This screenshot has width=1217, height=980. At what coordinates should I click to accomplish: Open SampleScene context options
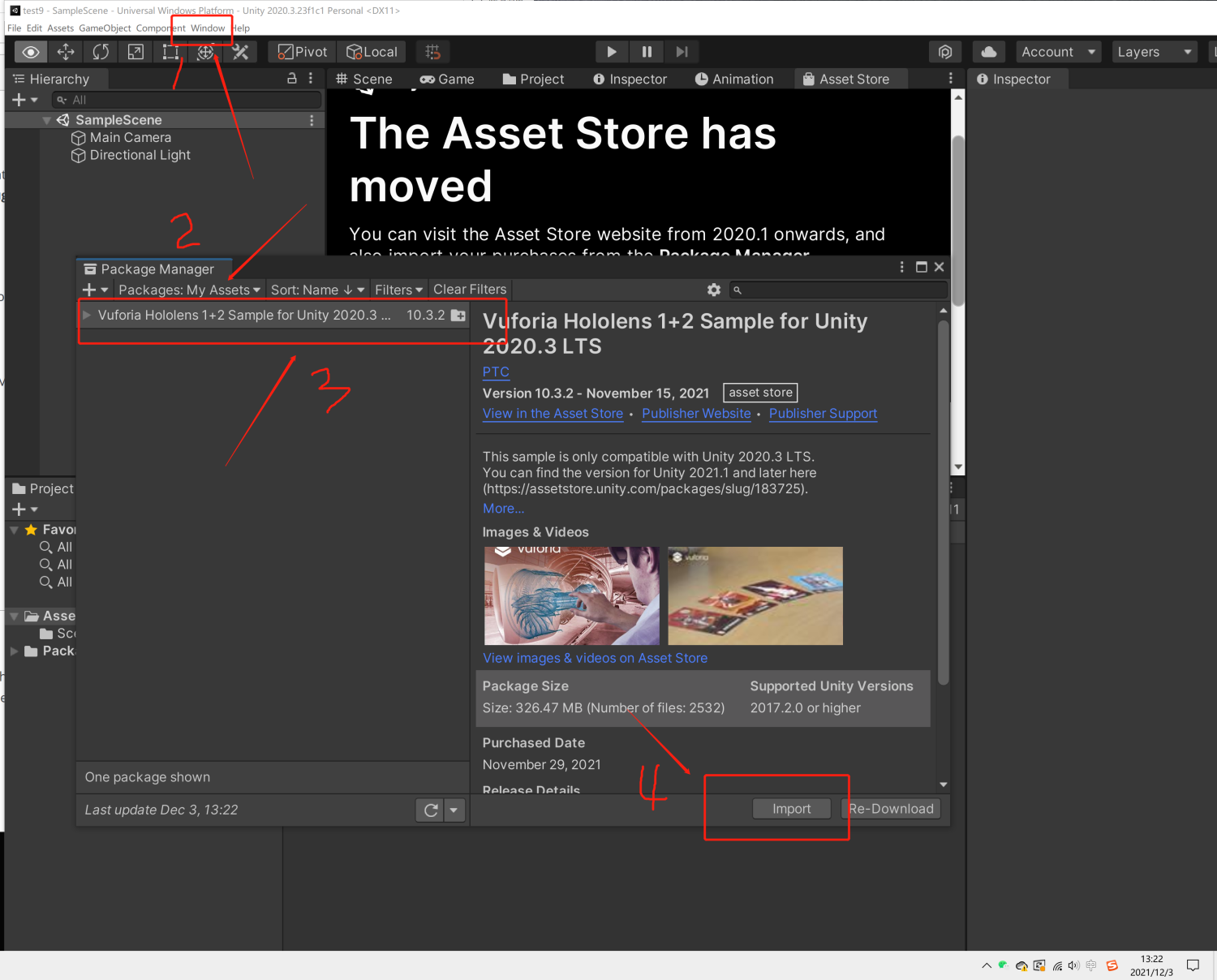pos(312,120)
